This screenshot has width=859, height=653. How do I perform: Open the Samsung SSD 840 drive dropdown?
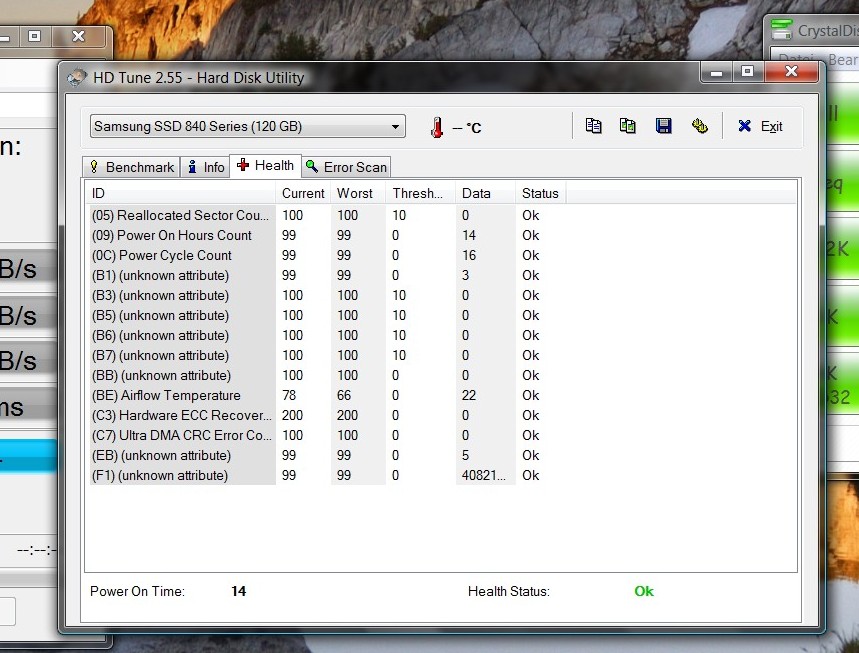tap(248, 127)
